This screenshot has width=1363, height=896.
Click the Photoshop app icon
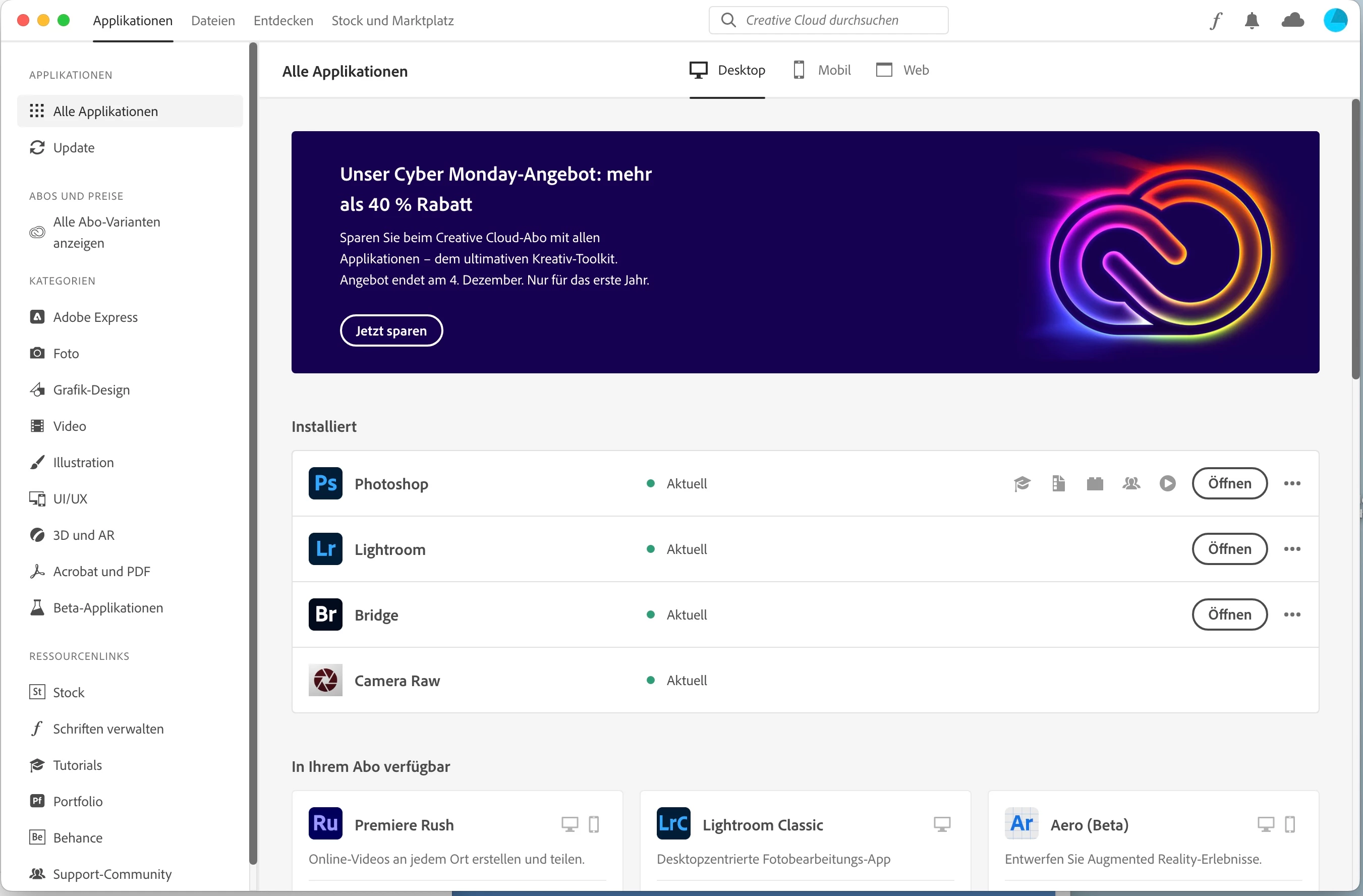pos(325,483)
